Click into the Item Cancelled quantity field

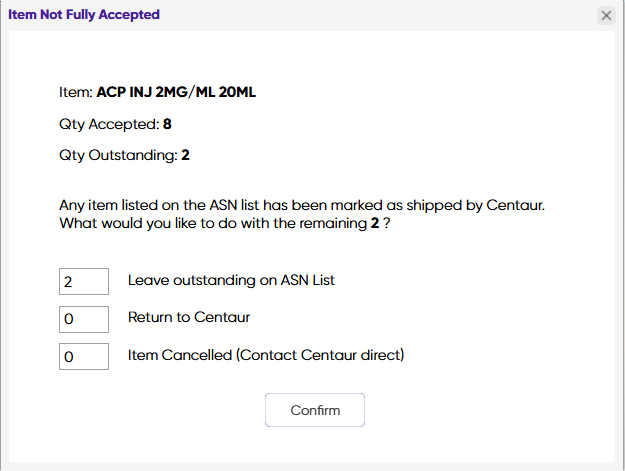point(84,356)
